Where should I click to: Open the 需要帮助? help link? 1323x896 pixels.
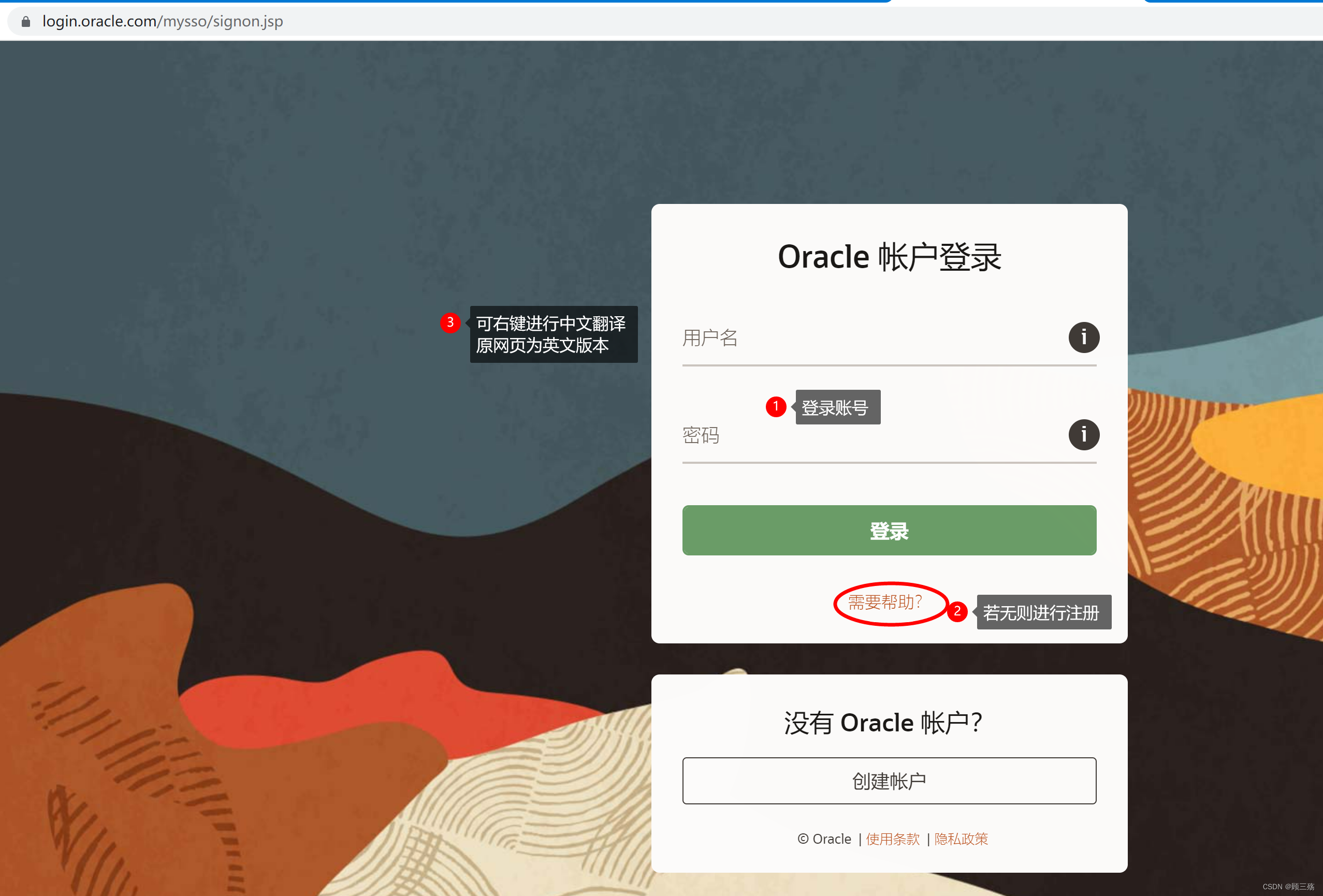click(884, 601)
